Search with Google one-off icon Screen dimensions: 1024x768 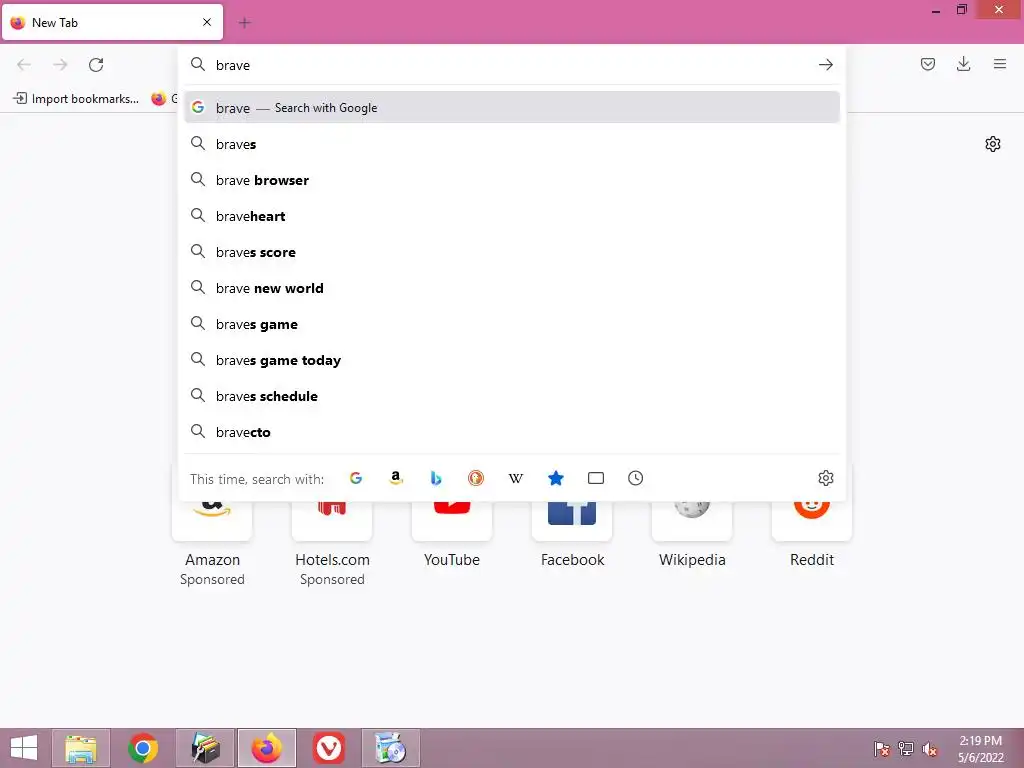click(x=356, y=478)
